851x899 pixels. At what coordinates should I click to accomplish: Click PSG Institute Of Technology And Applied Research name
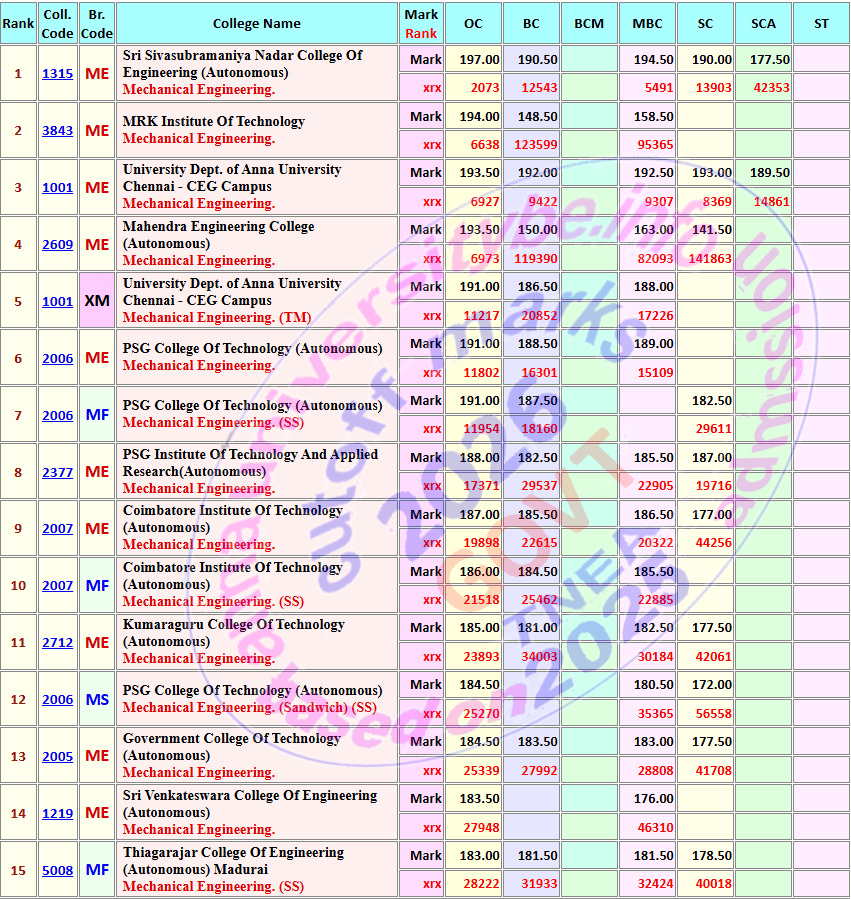click(251, 462)
